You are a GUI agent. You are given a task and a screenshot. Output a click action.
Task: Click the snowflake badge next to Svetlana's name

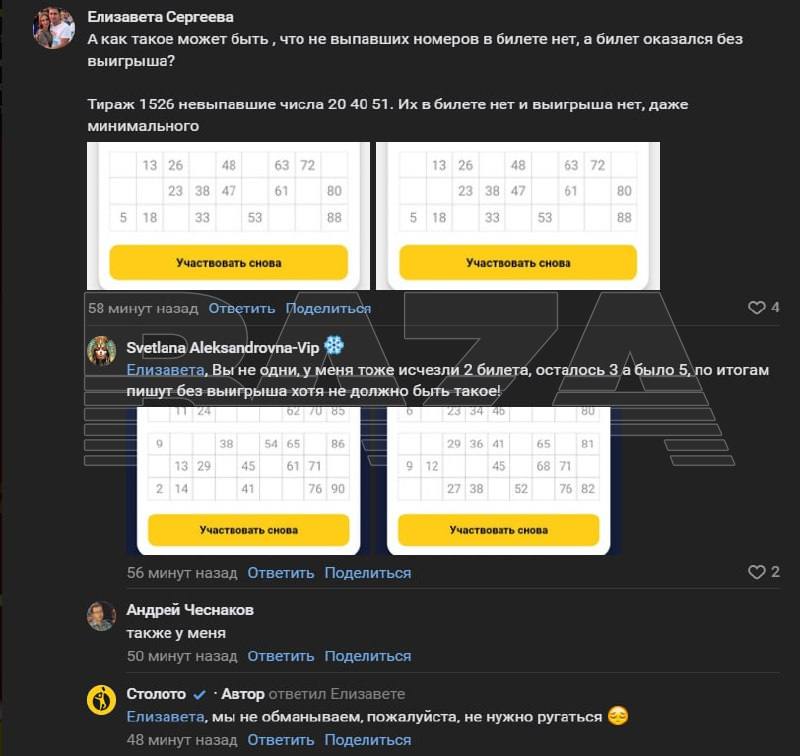334,346
